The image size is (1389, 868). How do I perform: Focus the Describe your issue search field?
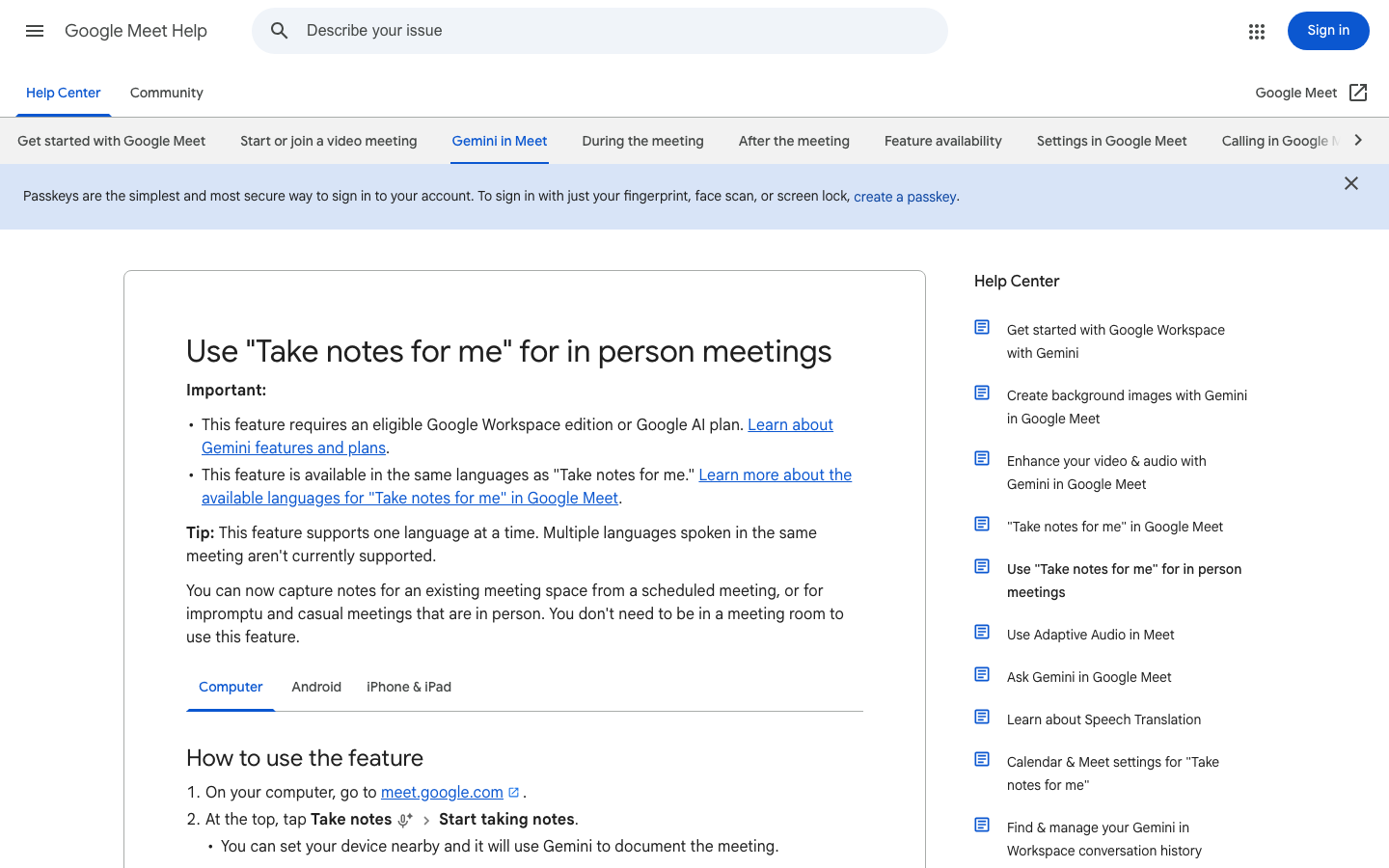coord(600,31)
